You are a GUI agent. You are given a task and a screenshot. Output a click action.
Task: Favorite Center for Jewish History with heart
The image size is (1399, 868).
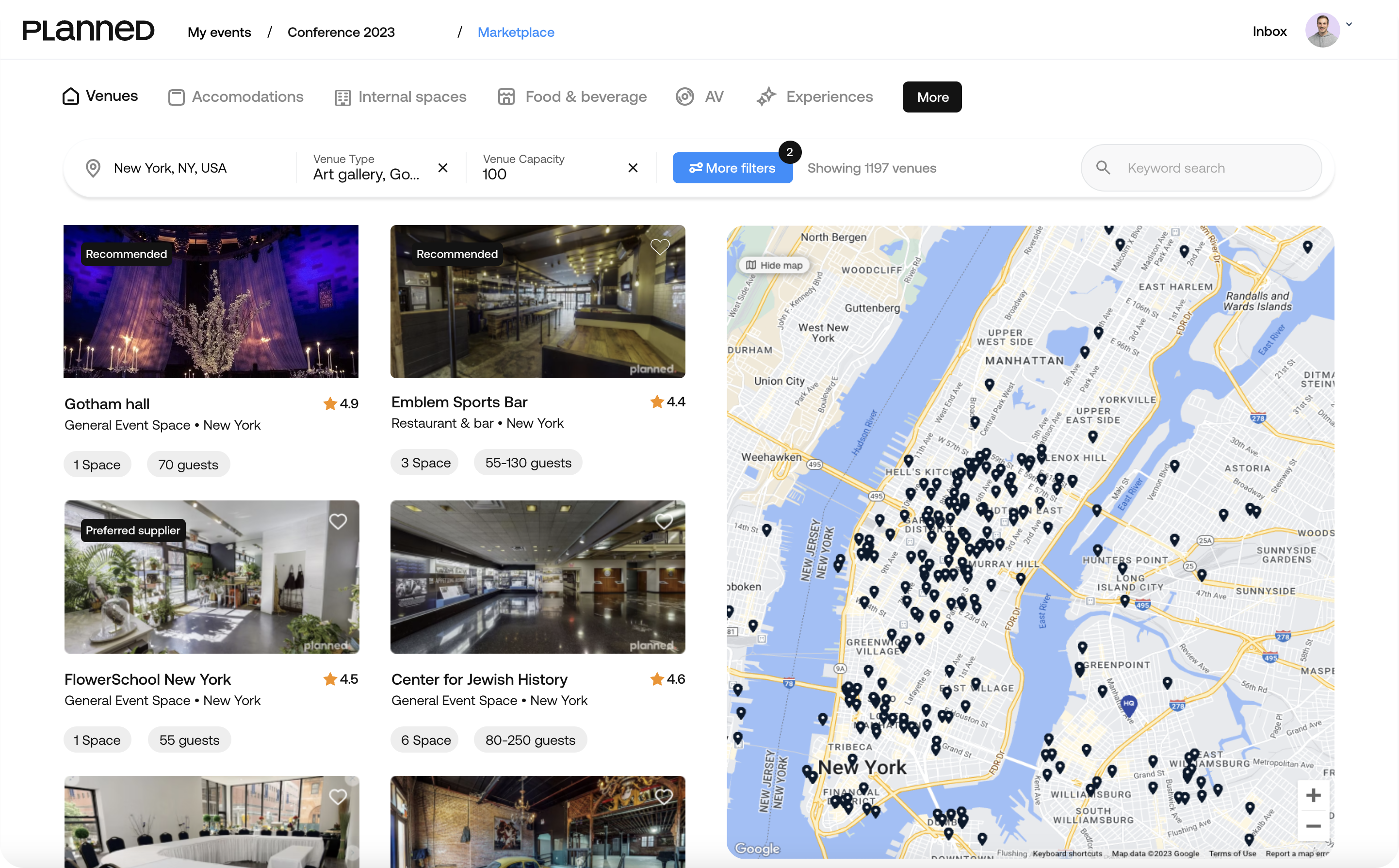(x=664, y=521)
